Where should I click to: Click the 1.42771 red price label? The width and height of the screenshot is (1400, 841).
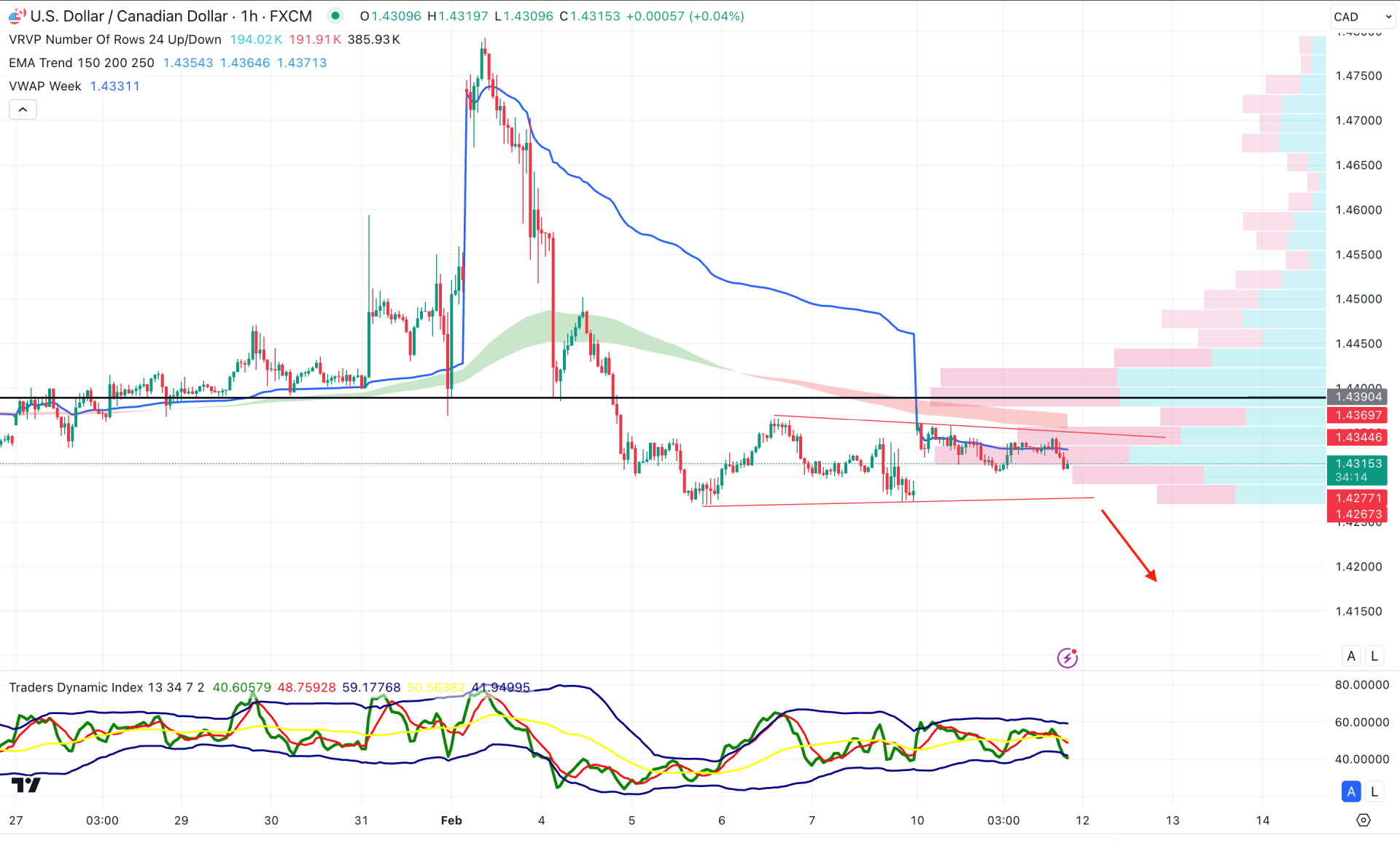[1357, 498]
